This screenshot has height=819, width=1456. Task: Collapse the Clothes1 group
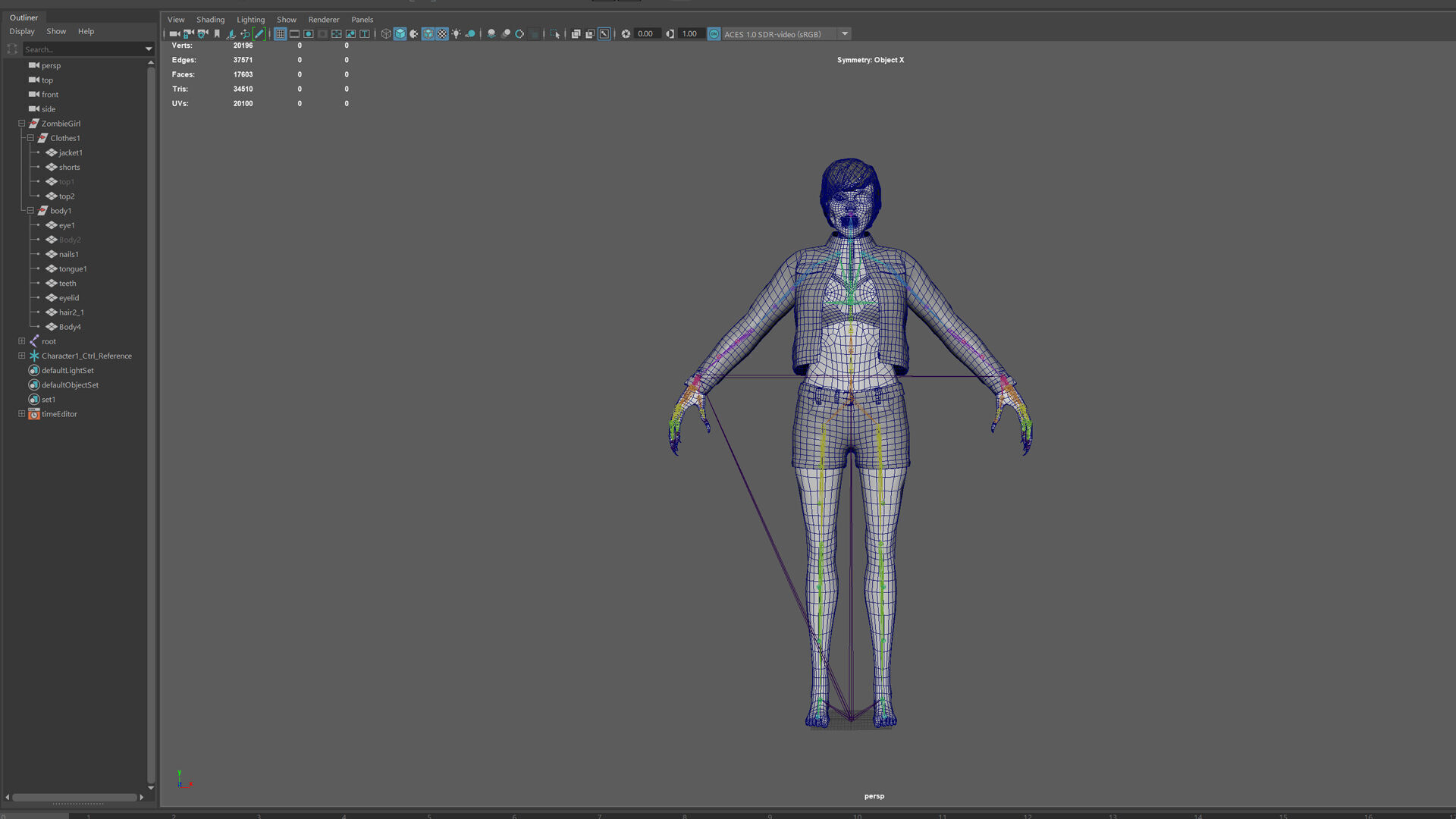(x=30, y=138)
